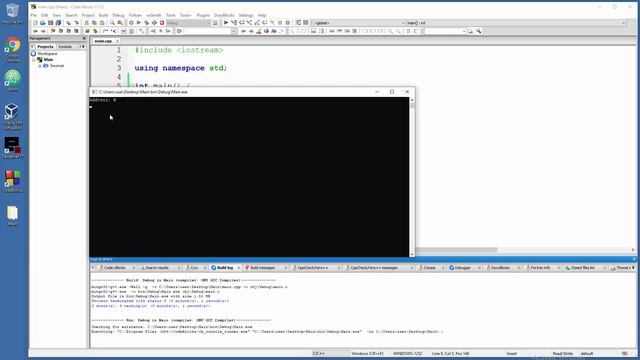This screenshot has height=360, width=640.
Task: Click the Build and run toolbar icon
Action: coord(147,23)
